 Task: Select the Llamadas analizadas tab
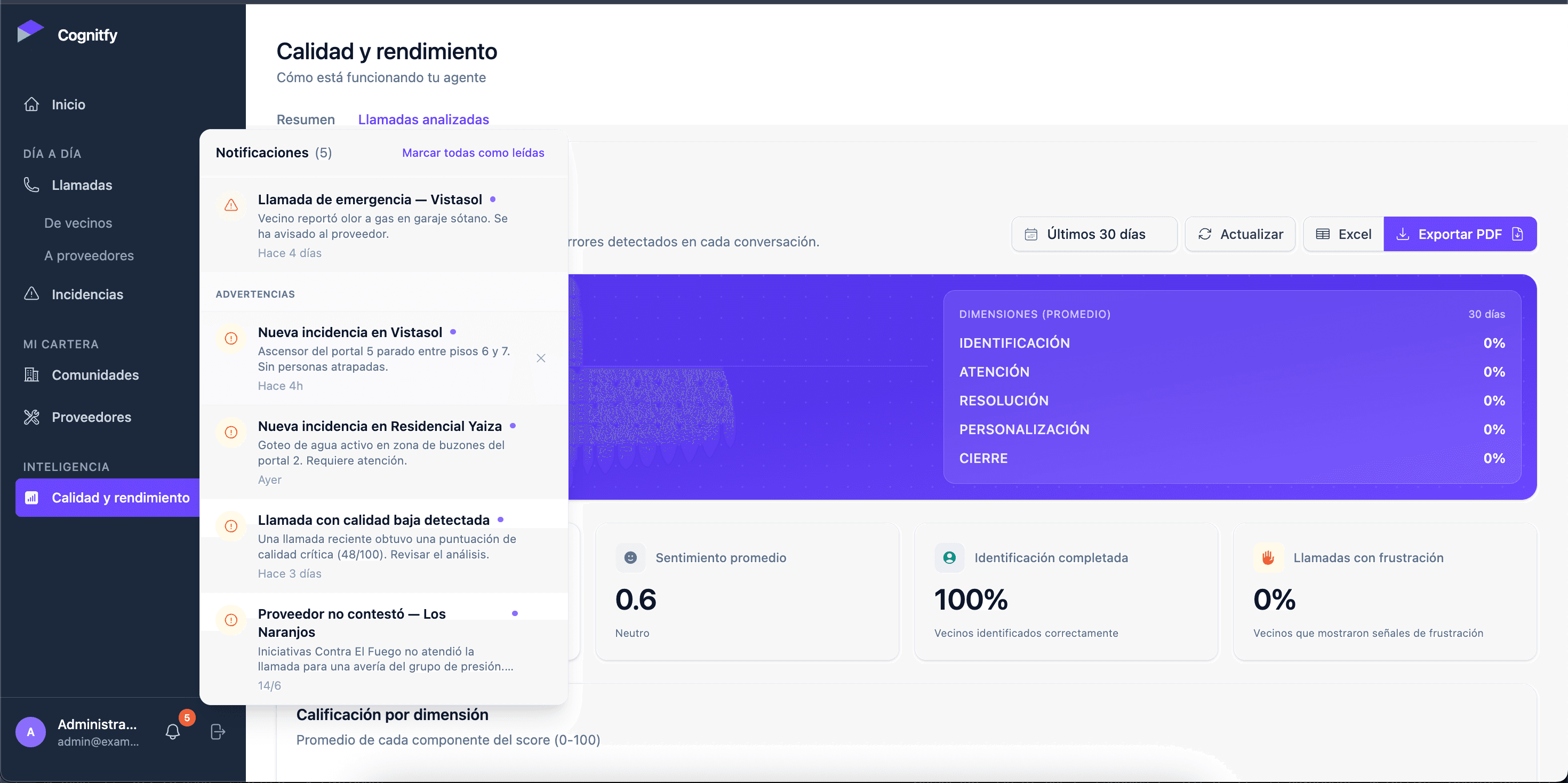point(423,119)
